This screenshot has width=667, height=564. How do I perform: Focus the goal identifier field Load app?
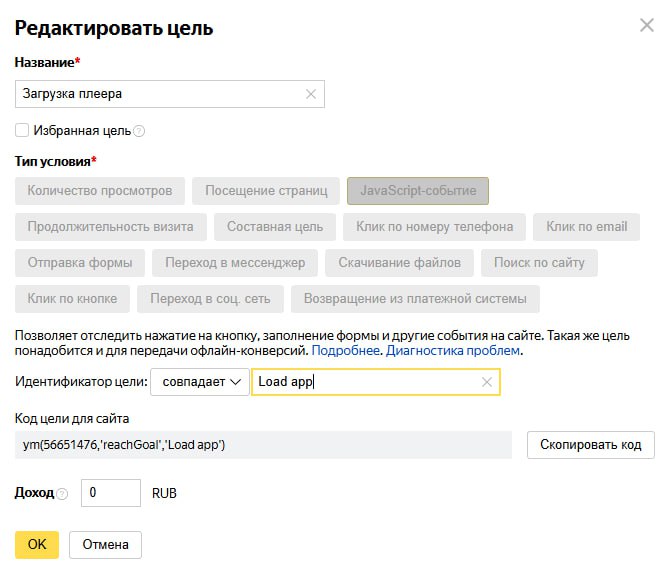[376, 382]
